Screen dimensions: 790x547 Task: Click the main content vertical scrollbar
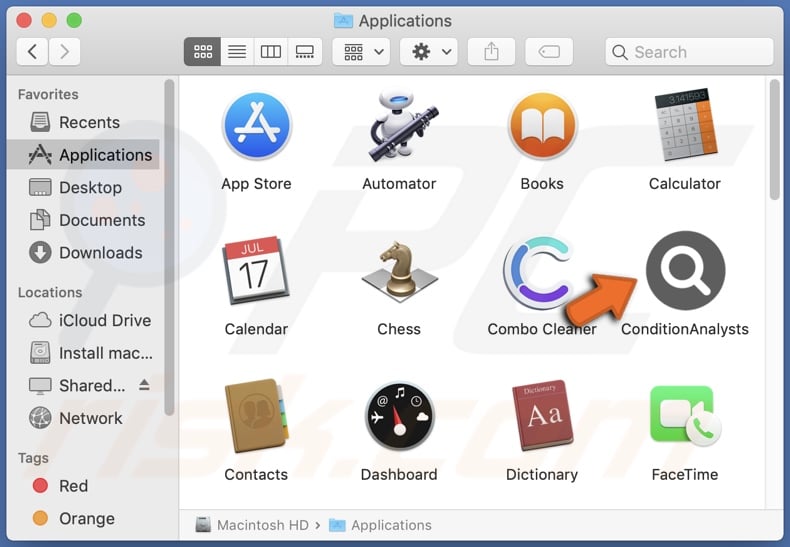[x=775, y=140]
